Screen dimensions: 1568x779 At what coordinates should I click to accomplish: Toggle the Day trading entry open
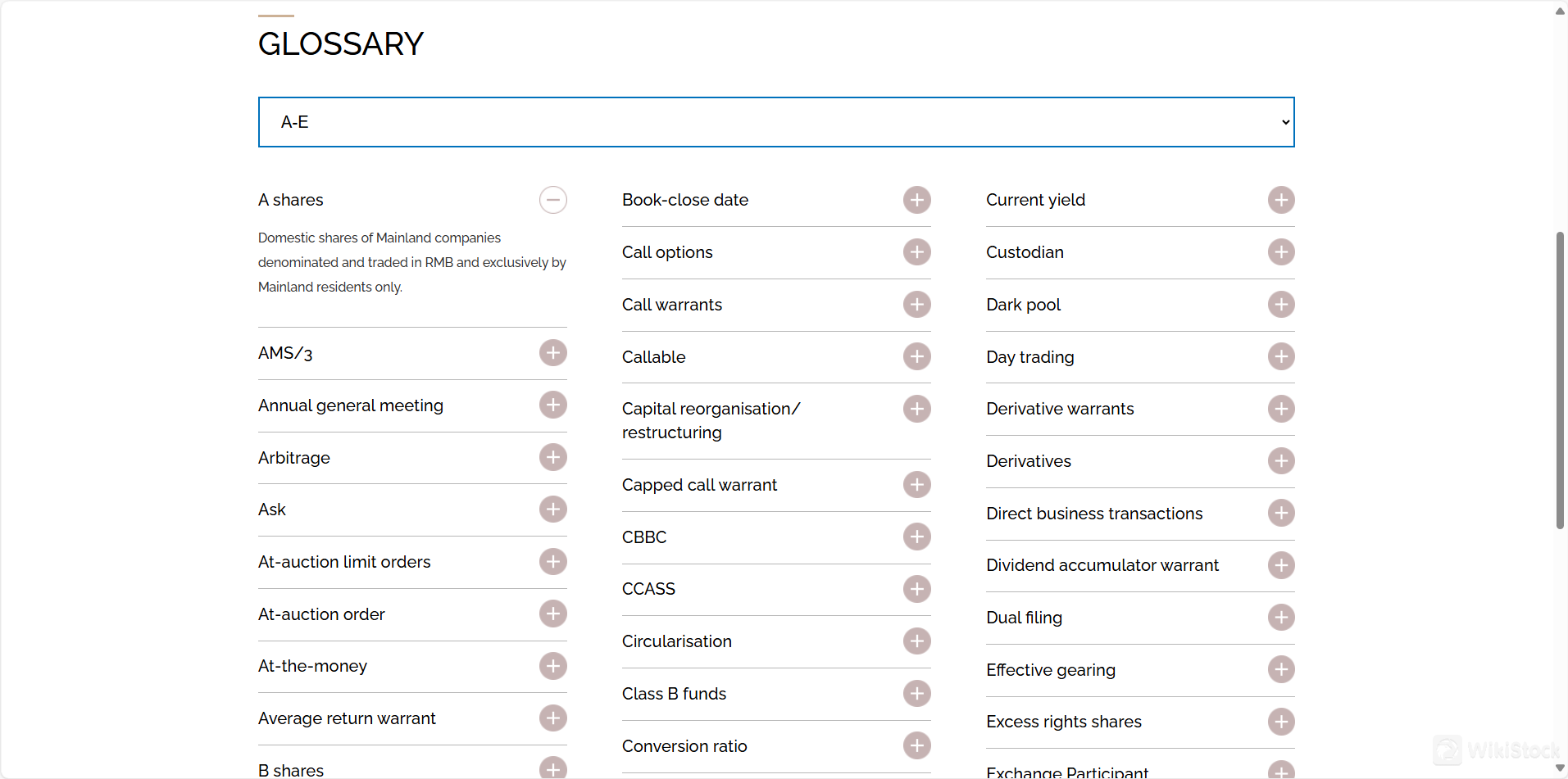pyautogui.click(x=1280, y=357)
